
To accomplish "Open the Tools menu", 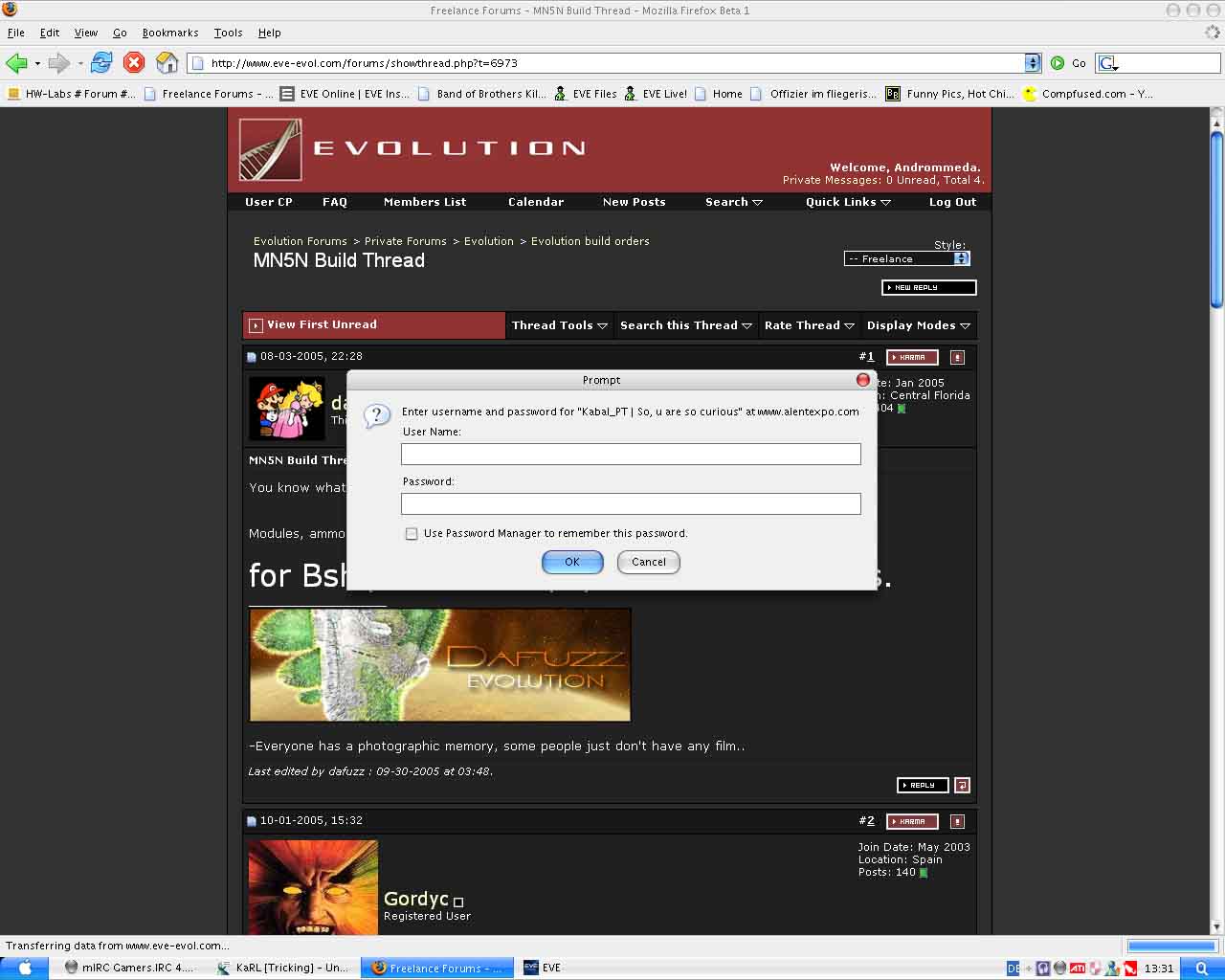I will 228,33.
